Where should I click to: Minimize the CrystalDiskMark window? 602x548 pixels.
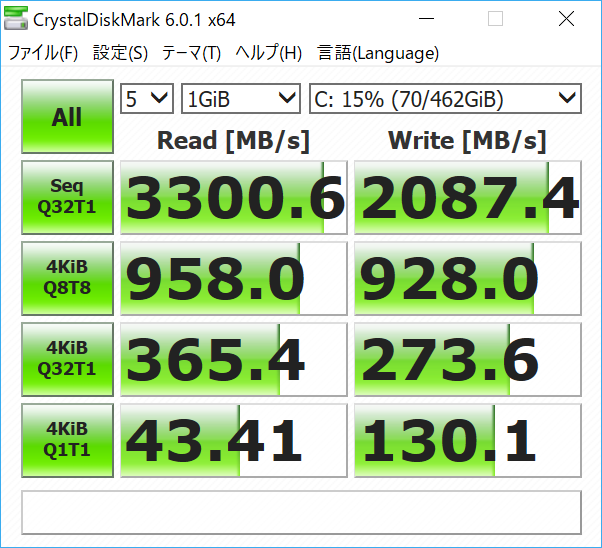(426, 18)
